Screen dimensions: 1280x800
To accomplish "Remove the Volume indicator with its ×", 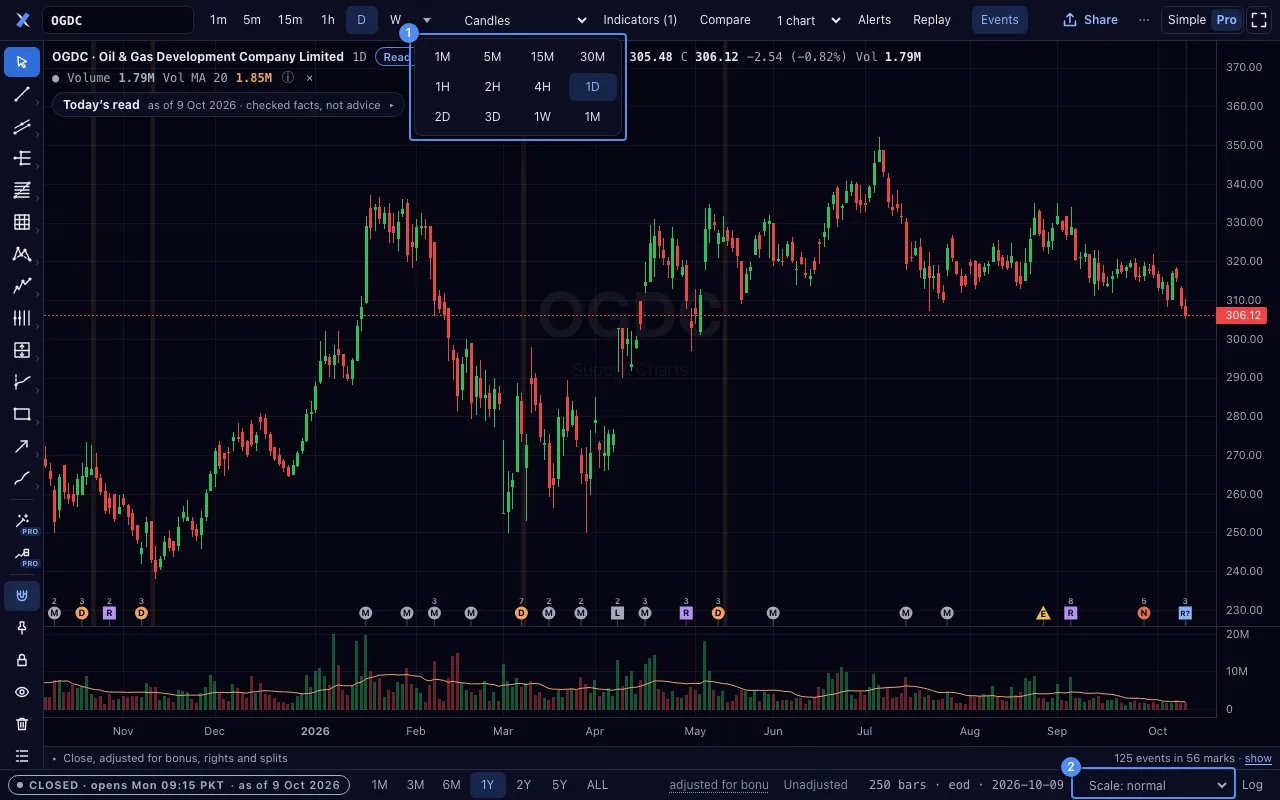I will click(x=309, y=77).
